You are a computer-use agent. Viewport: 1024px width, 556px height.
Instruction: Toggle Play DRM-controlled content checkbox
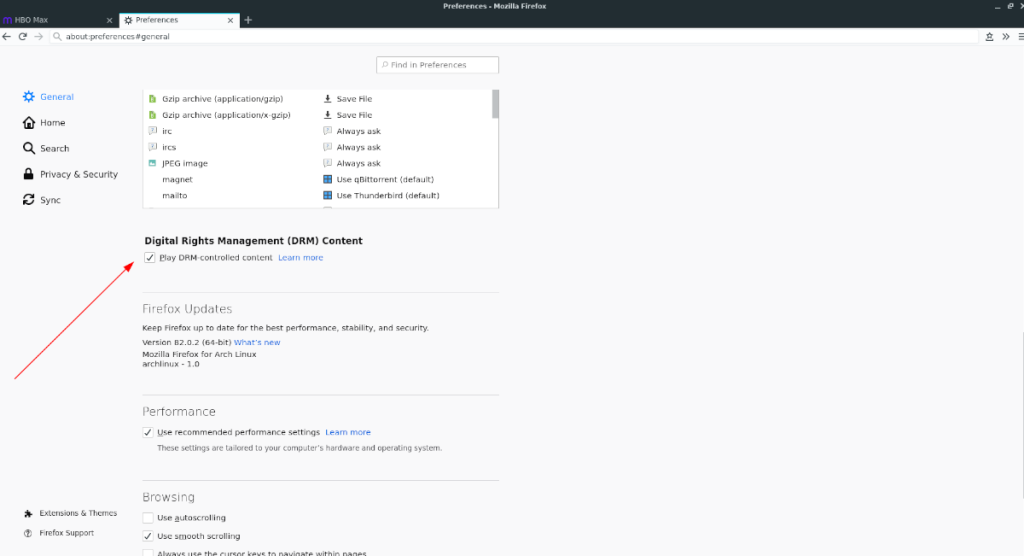click(150, 258)
